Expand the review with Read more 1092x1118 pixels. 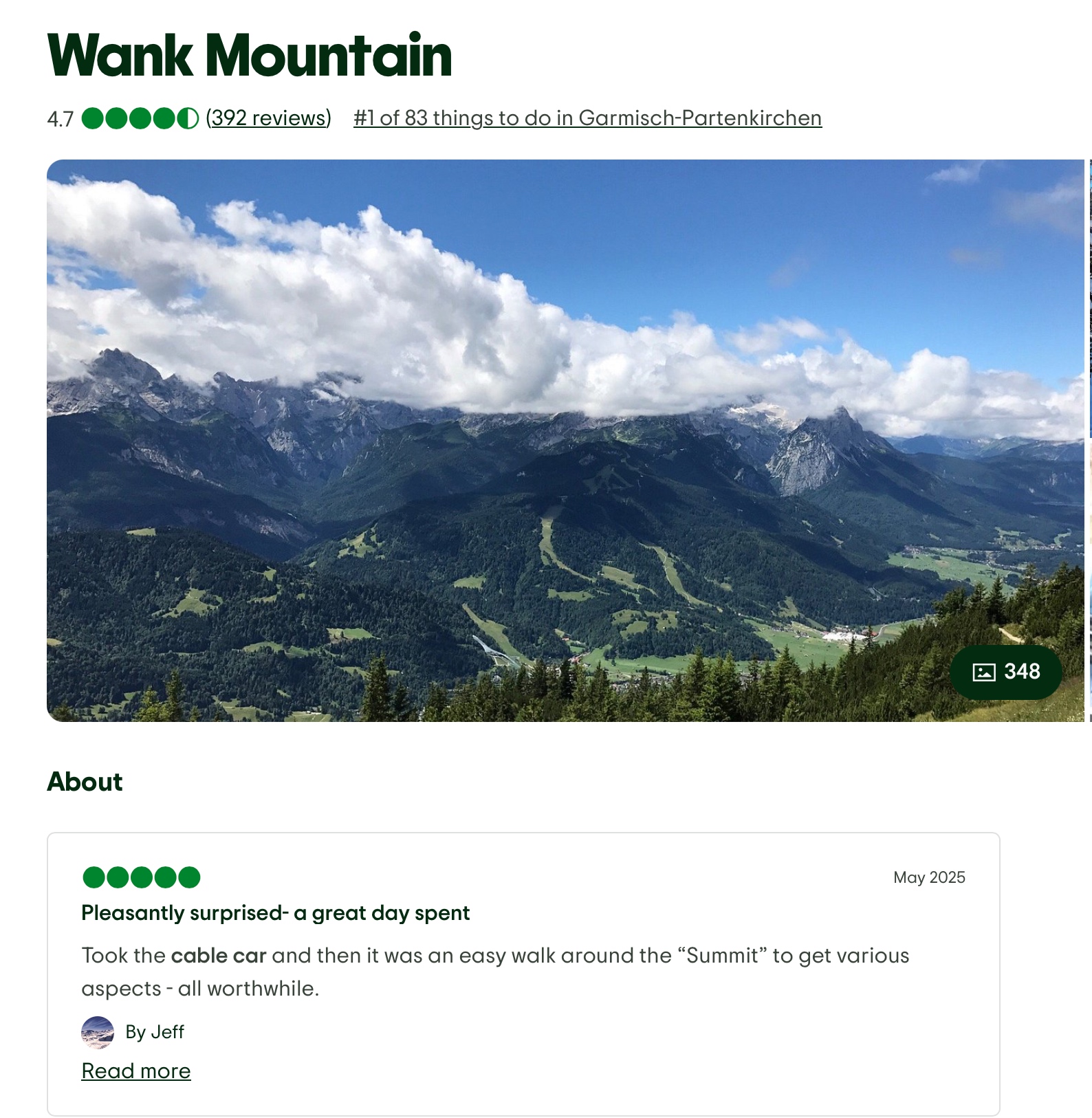coord(136,1071)
